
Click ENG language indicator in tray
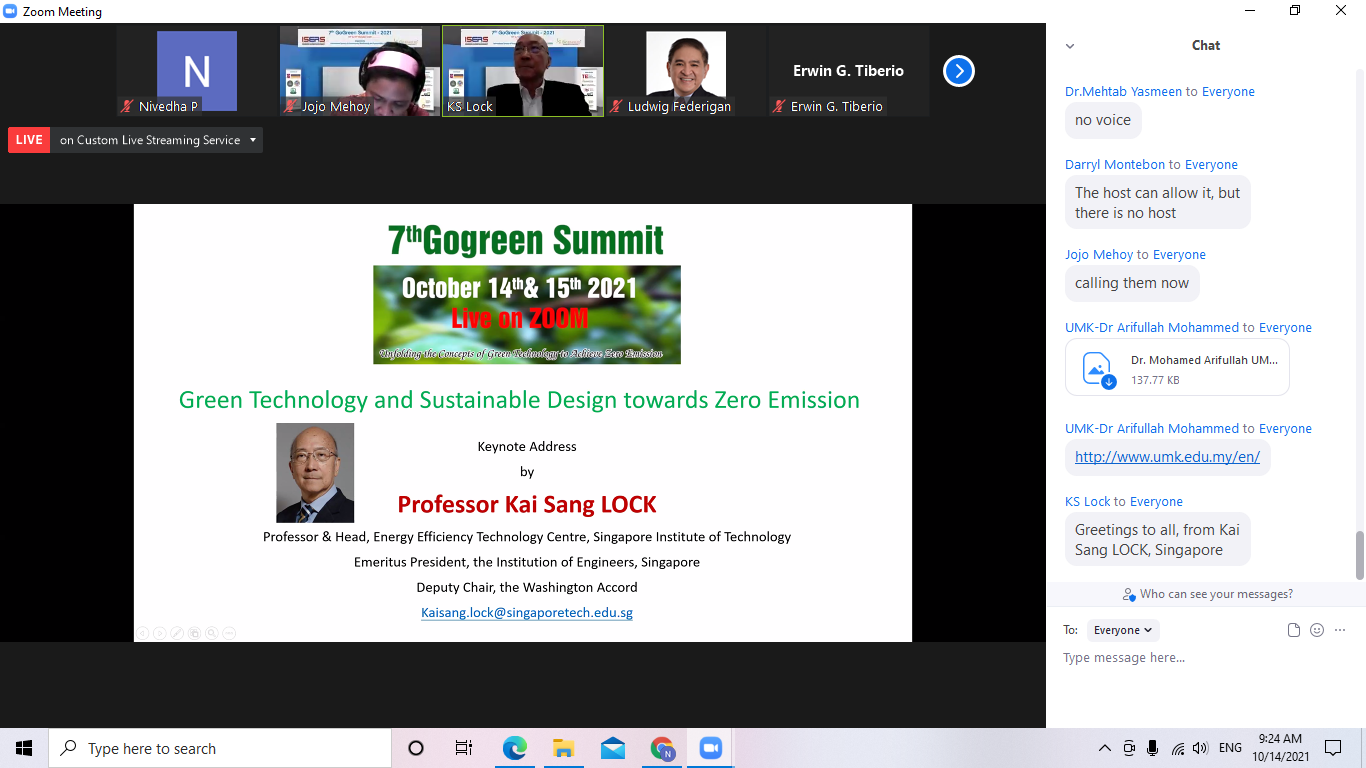[1230, 748]
